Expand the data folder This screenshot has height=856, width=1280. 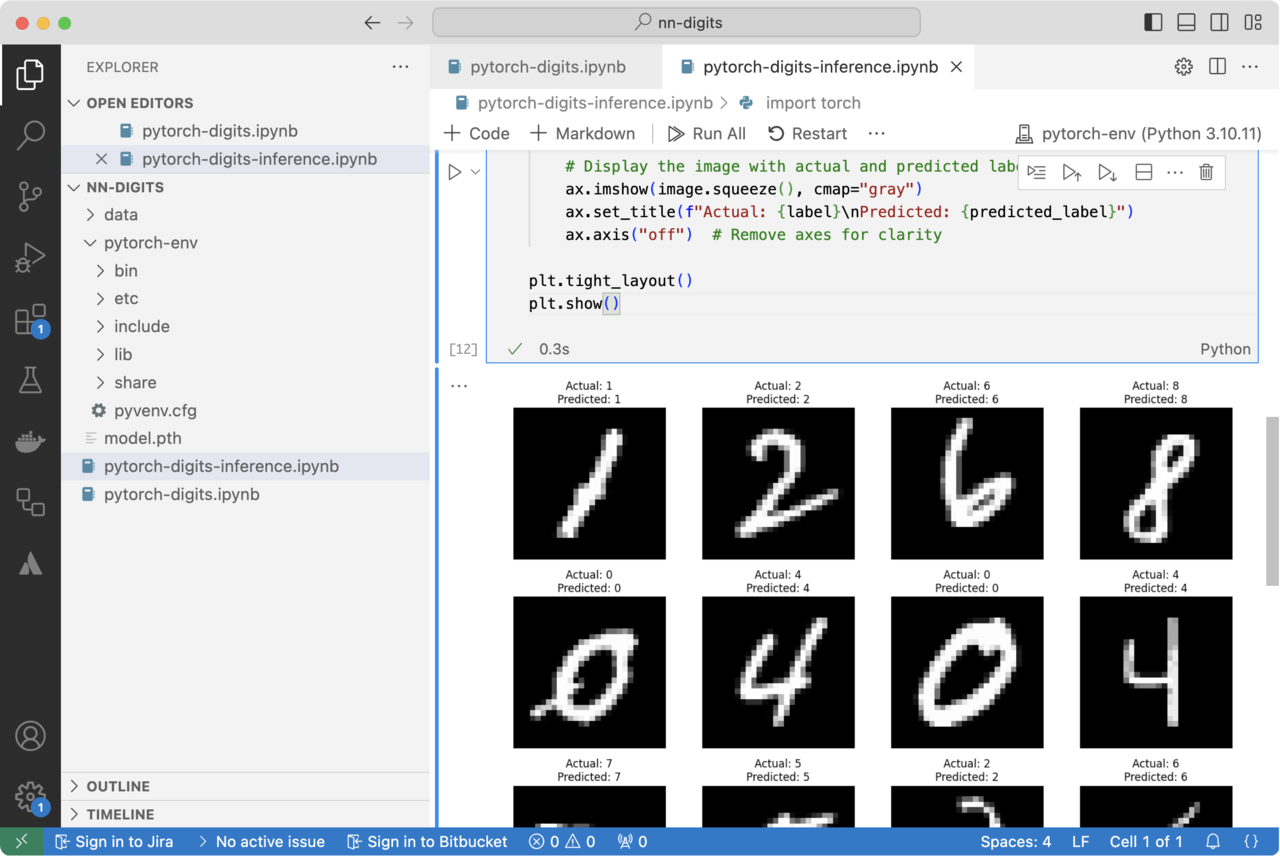coord(120,215)
